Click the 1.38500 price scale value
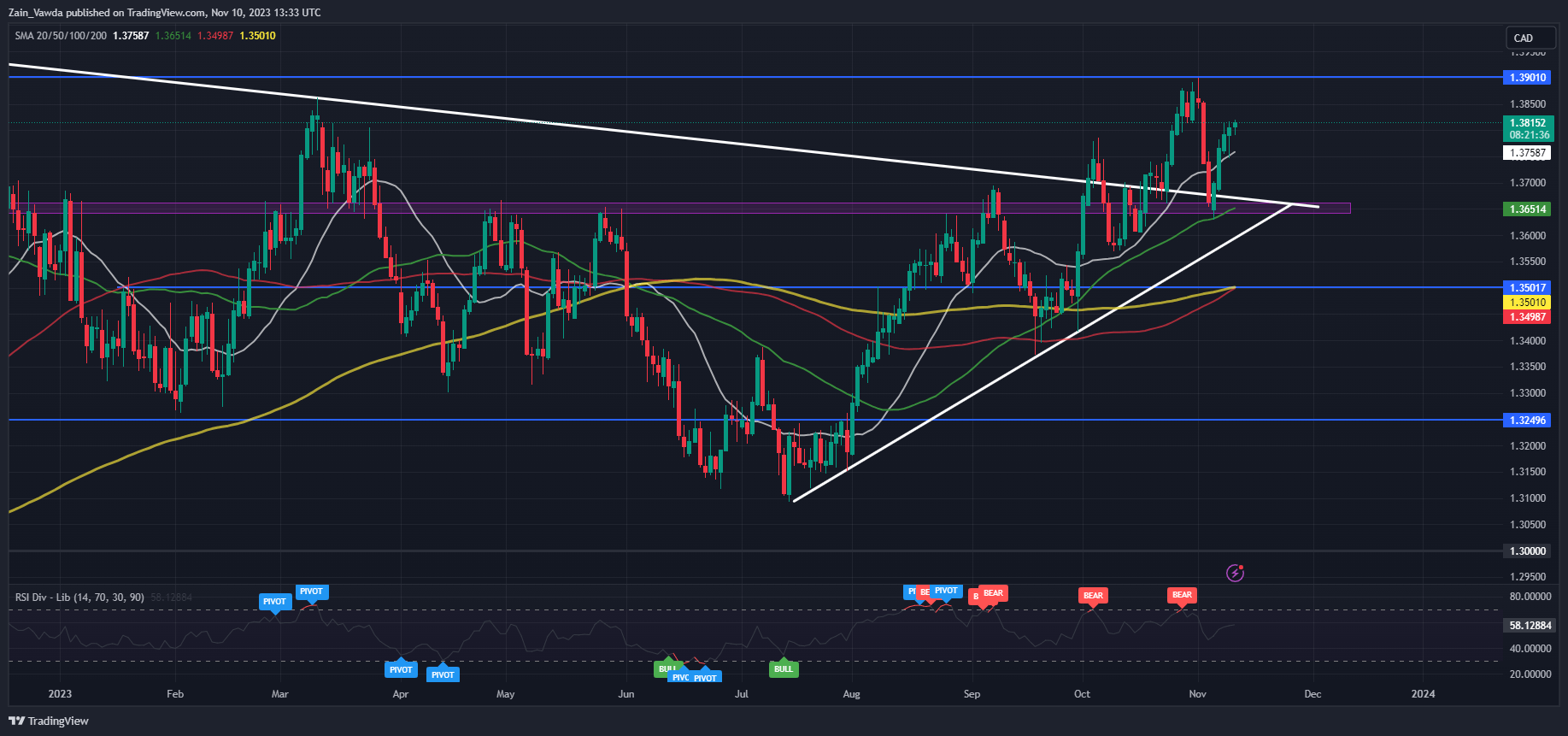 pyautogui.click(x=1528, y=104)
